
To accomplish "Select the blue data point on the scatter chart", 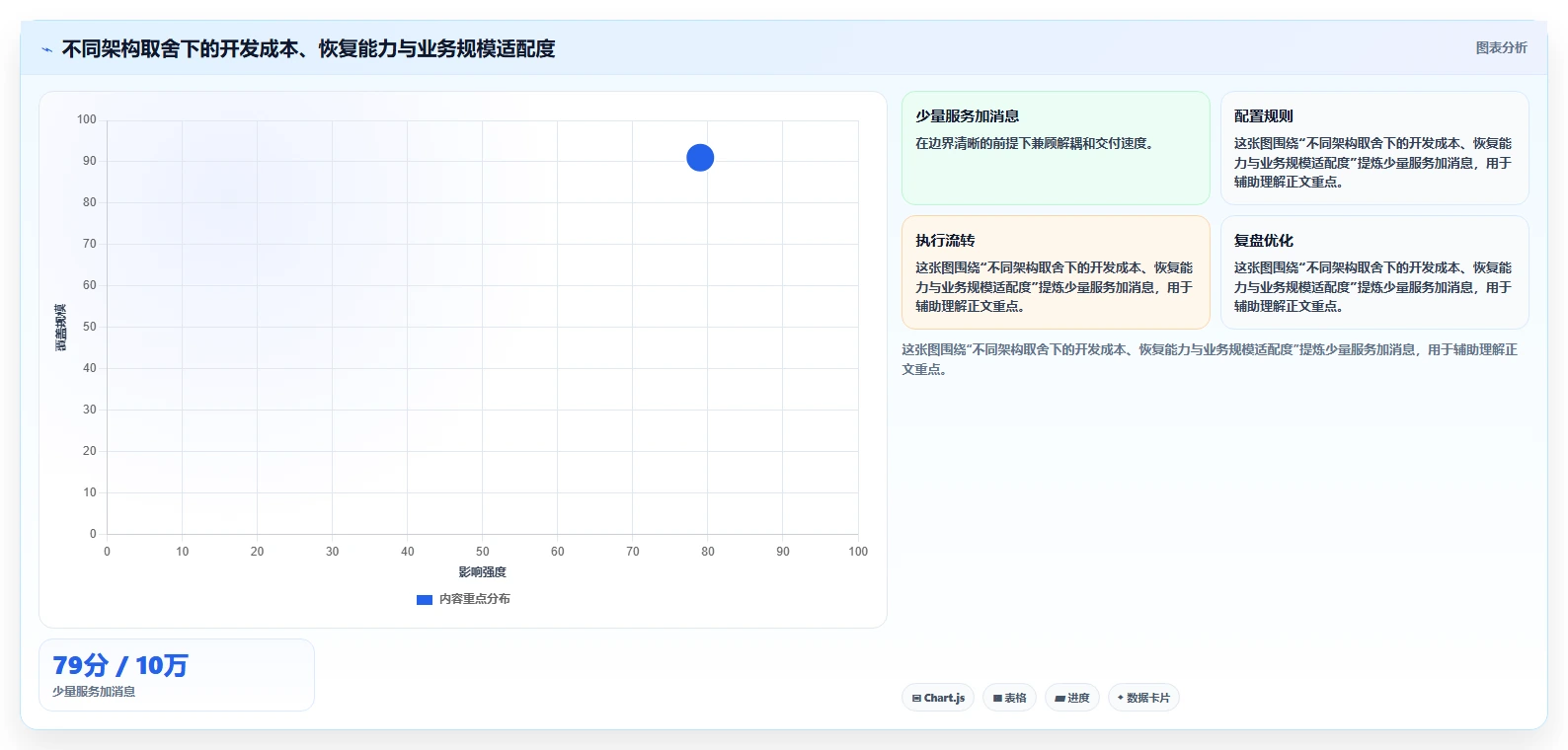I will (700, 158).
